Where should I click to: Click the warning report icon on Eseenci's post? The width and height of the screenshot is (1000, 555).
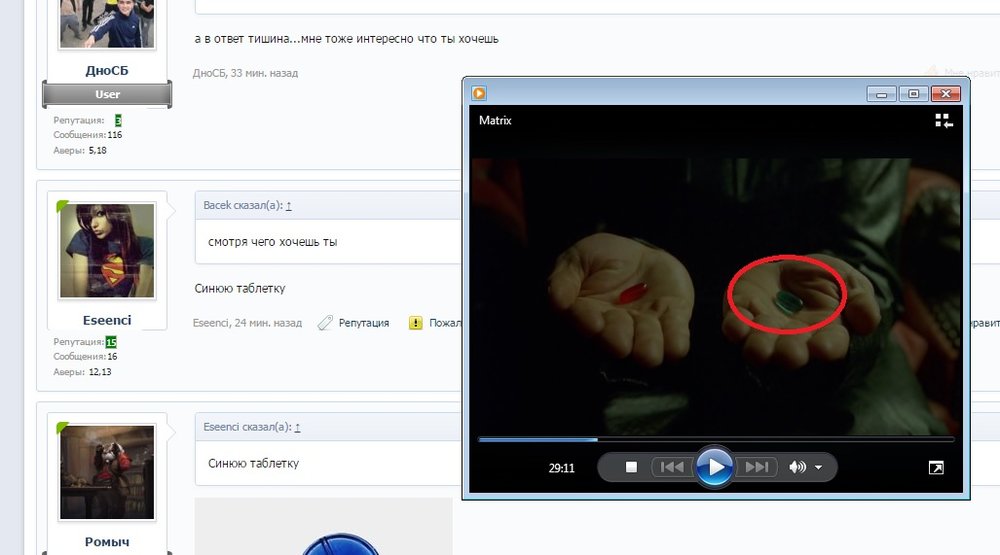tap(414, 323)
